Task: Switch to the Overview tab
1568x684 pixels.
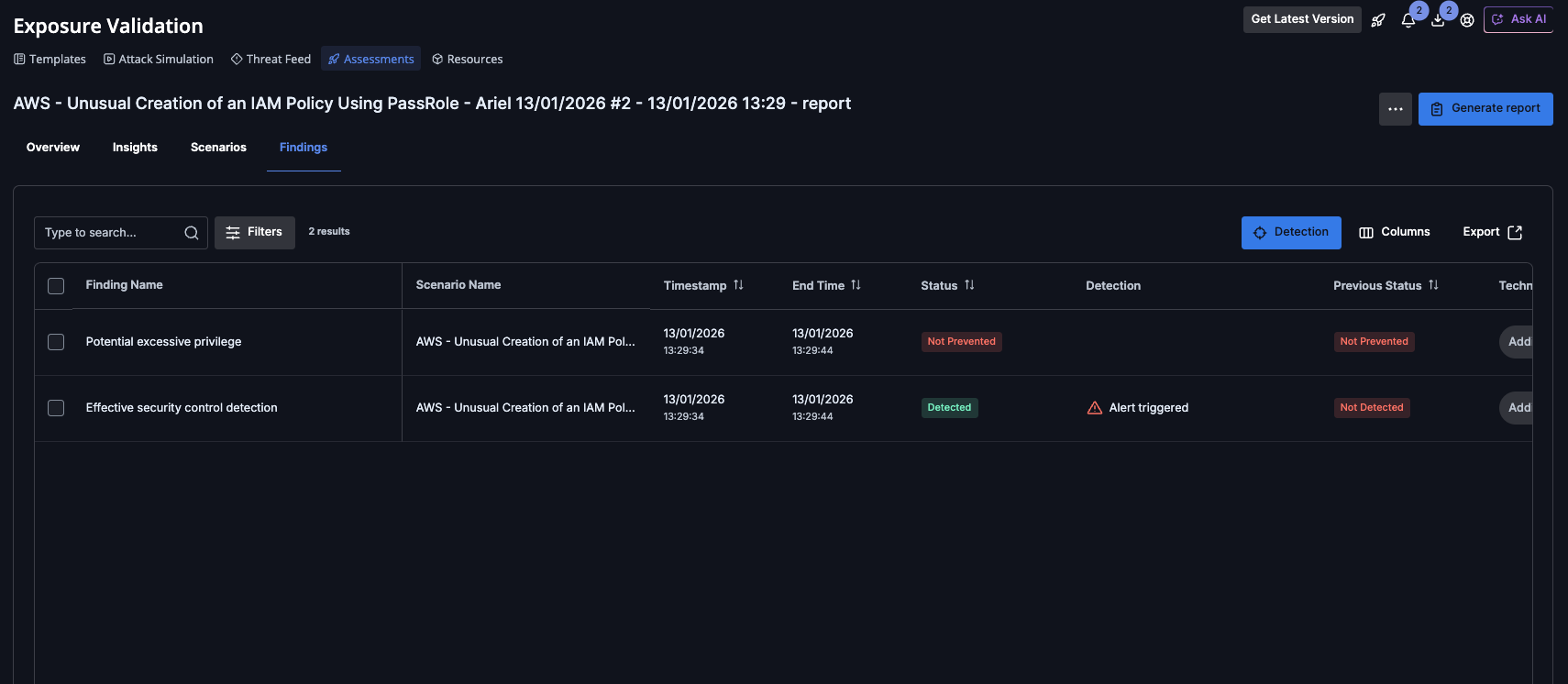Action: tap(53, 148)
